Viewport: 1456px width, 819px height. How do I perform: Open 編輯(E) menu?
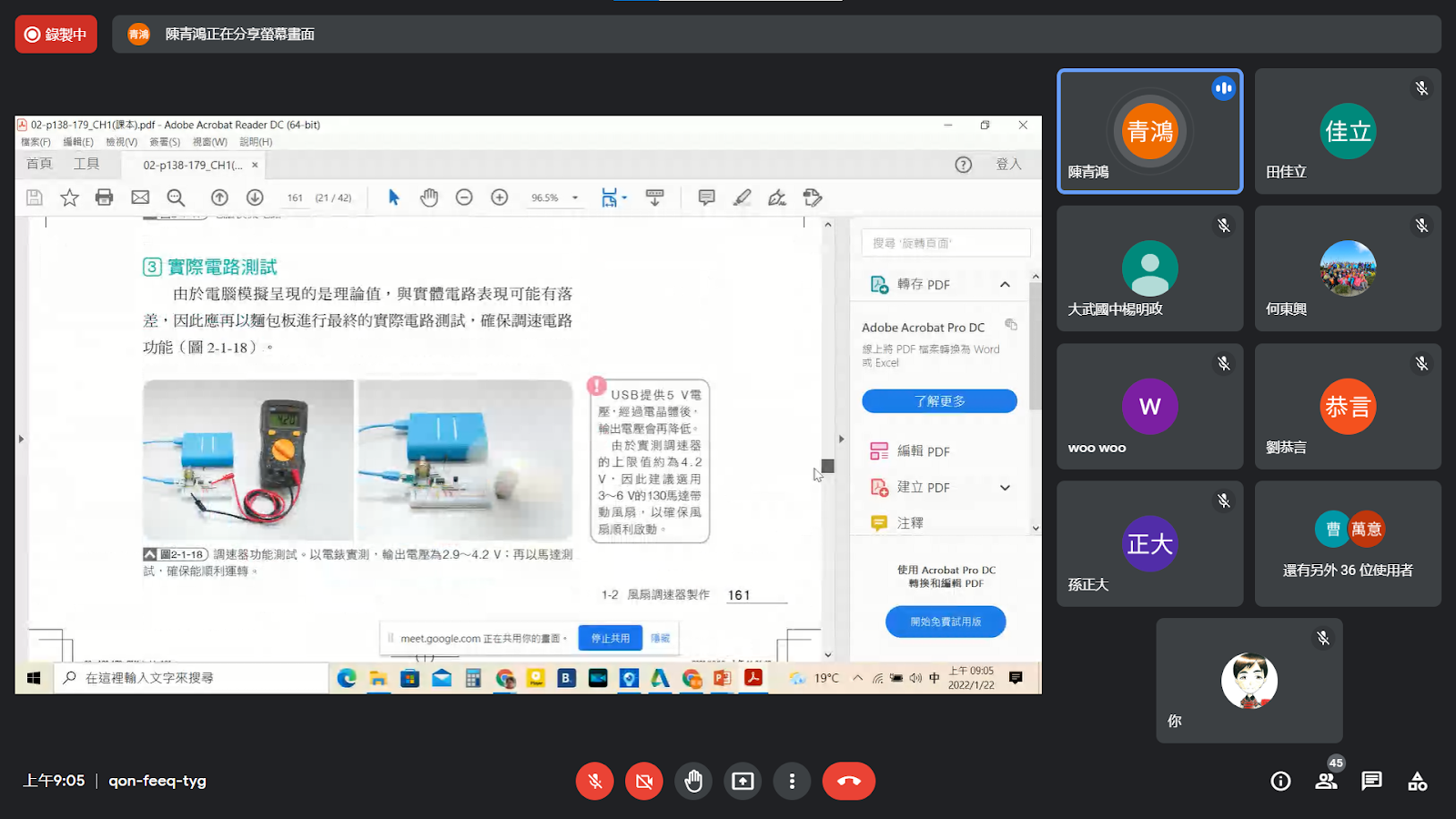pos(78,142)
